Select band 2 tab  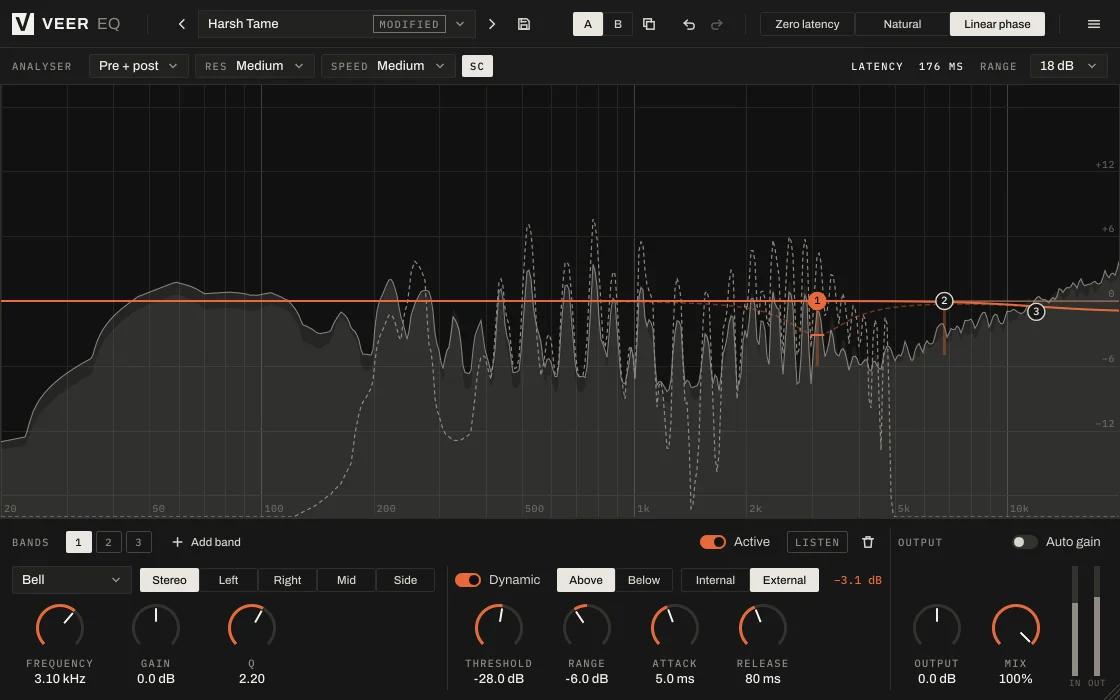(x=109, y=542)
